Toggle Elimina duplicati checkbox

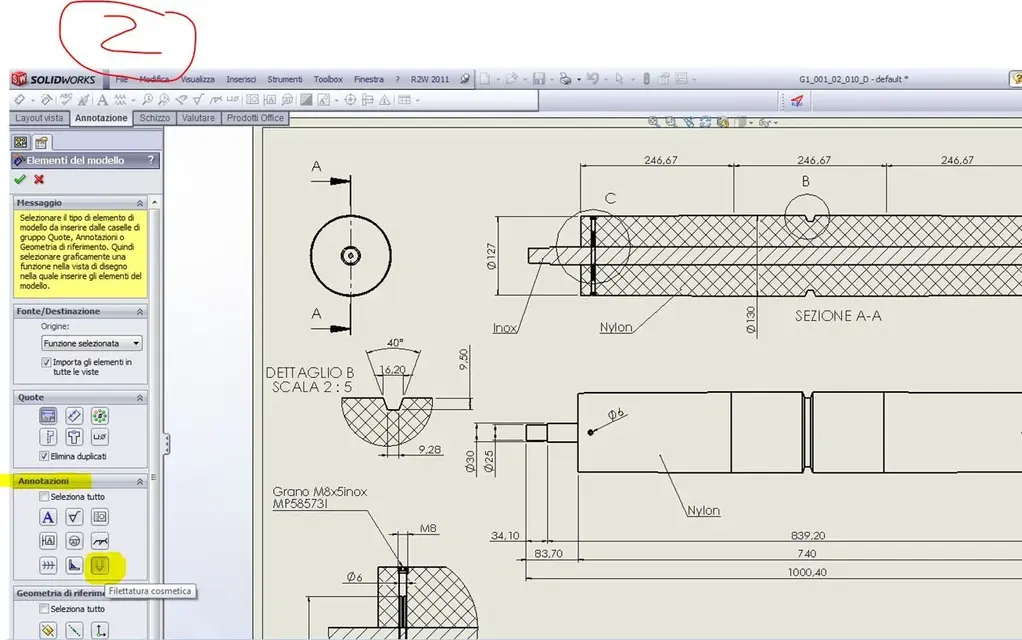pyautogui.click(x=44, y=456)
